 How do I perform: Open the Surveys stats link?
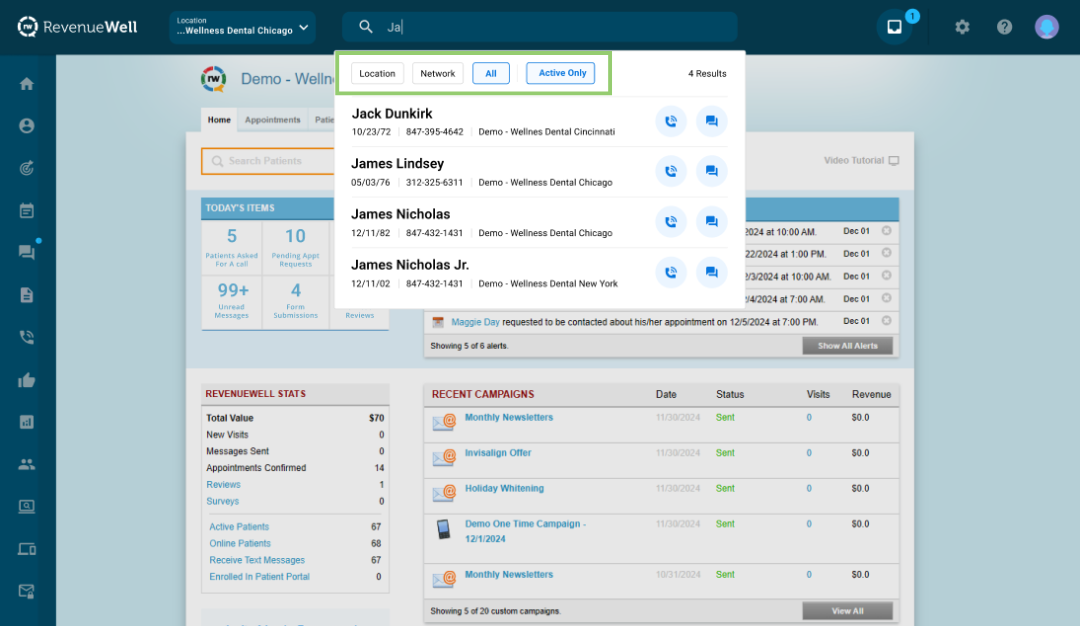click(222, 501)
